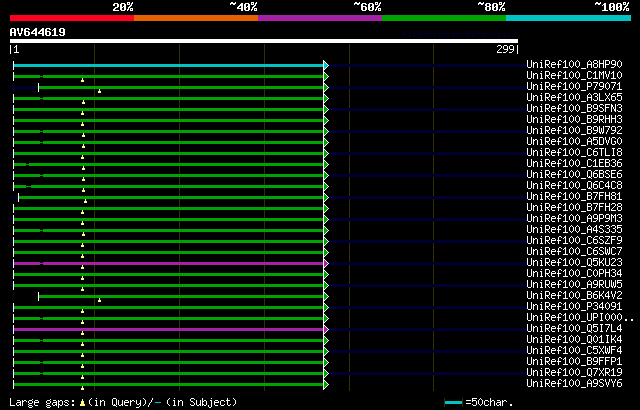Click the UniRef100_Q5KU23 sequence name
This screenshot has width=640, height=410.
[574, 263]
